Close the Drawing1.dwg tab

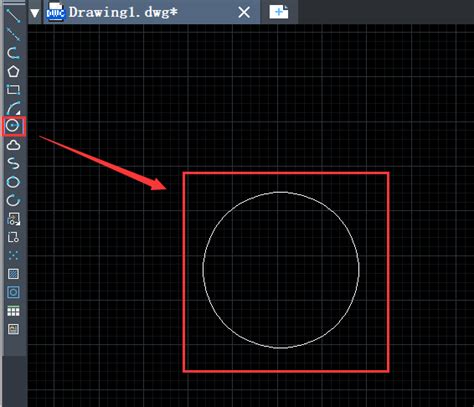244,13
